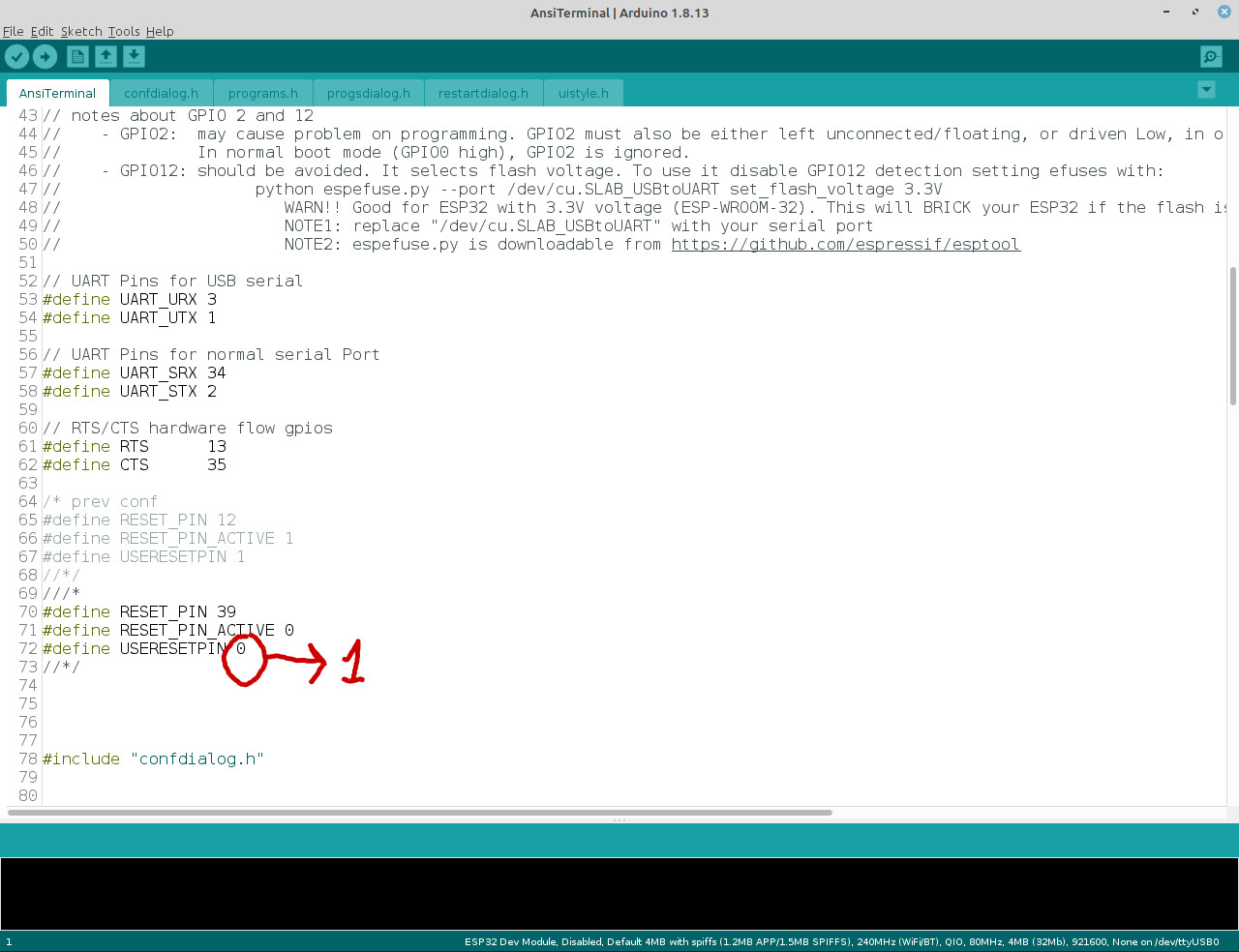Click the '#define USERESETPIN 0' line on line 72

[144, 648]
